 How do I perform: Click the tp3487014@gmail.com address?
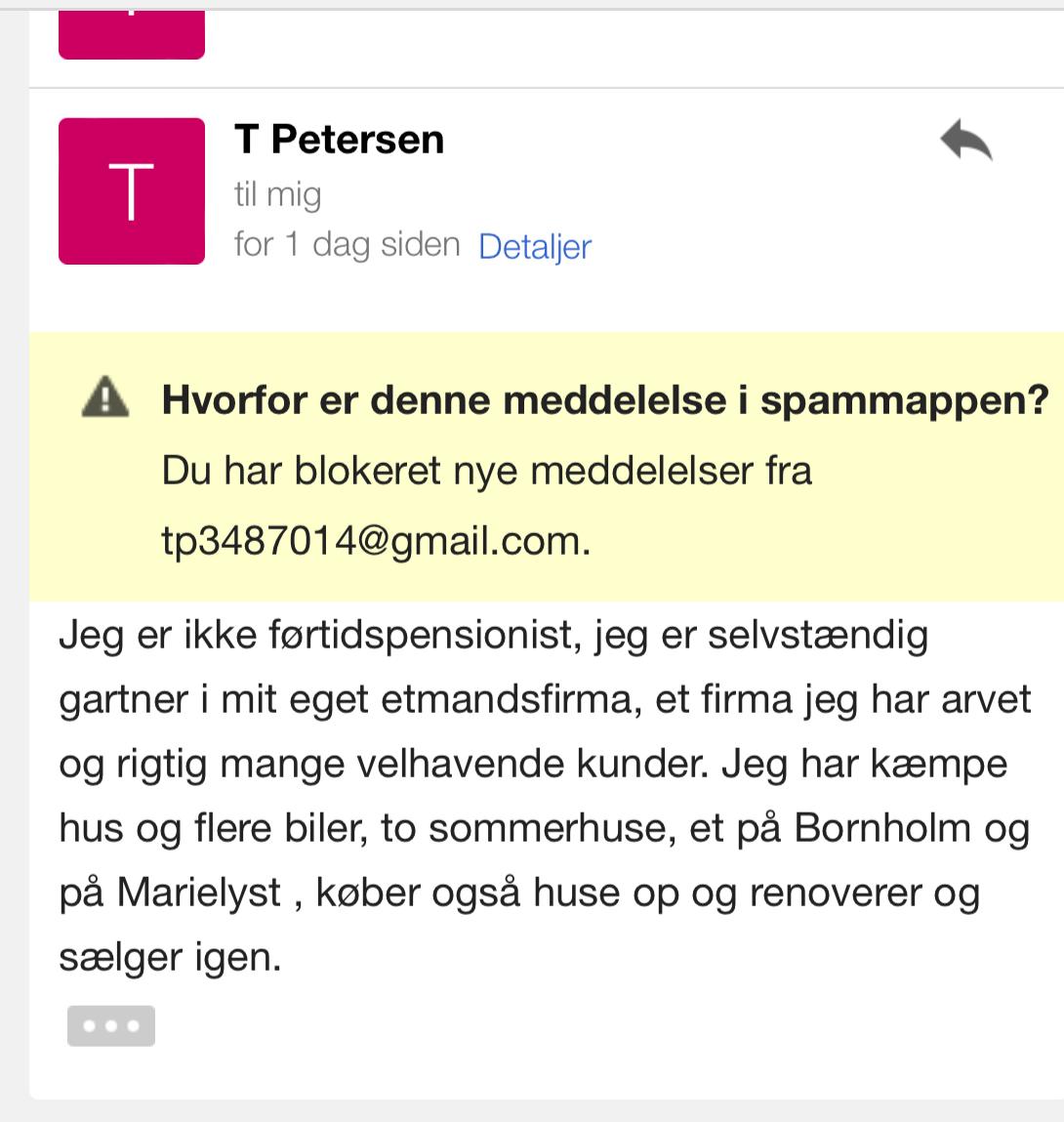(x=376, y=541)
